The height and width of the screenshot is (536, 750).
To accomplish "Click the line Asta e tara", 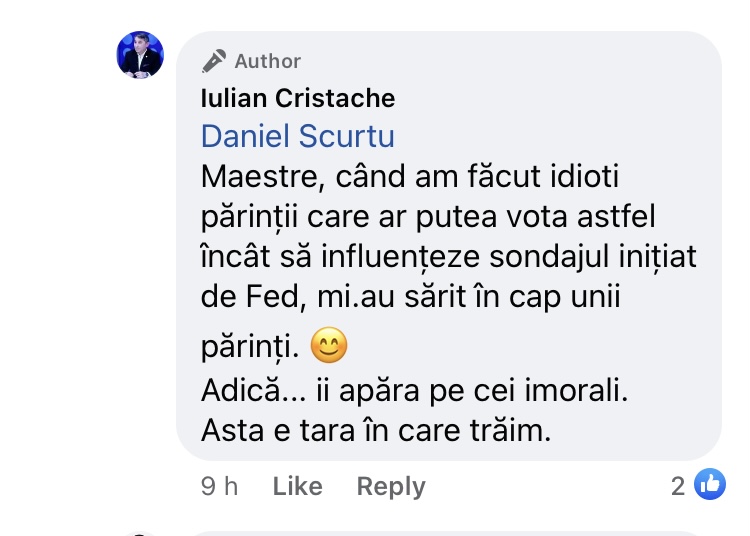I will point(376,431).
